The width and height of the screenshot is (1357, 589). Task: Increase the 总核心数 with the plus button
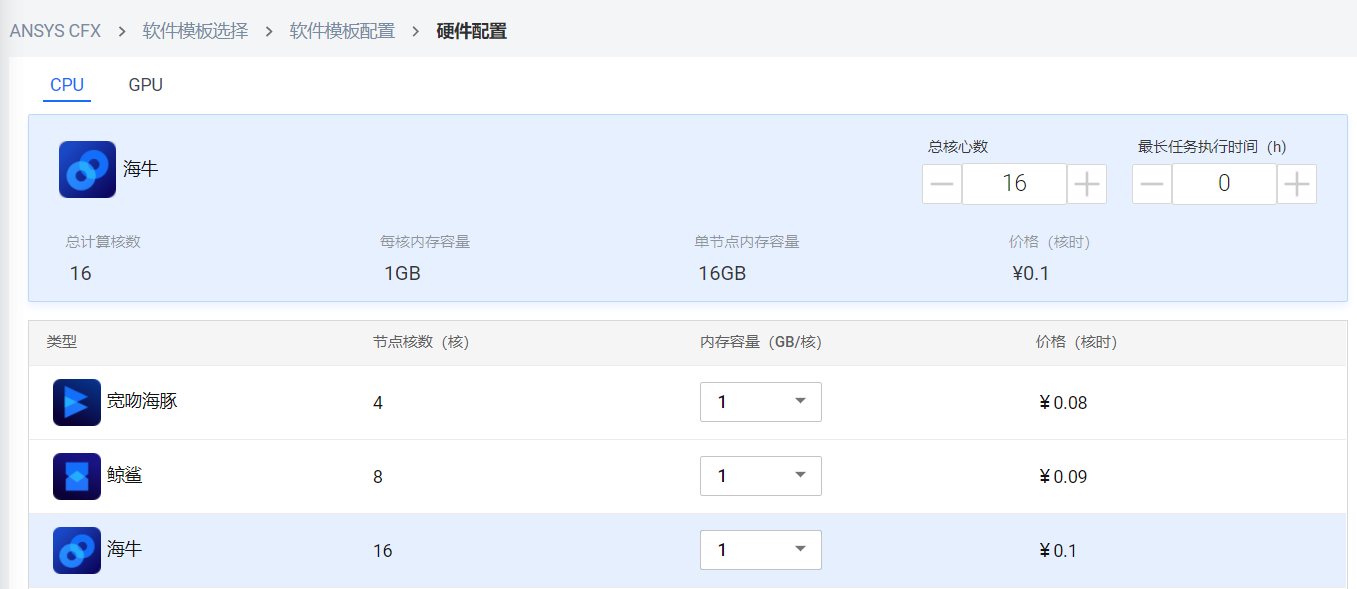tap(1086, 184)
